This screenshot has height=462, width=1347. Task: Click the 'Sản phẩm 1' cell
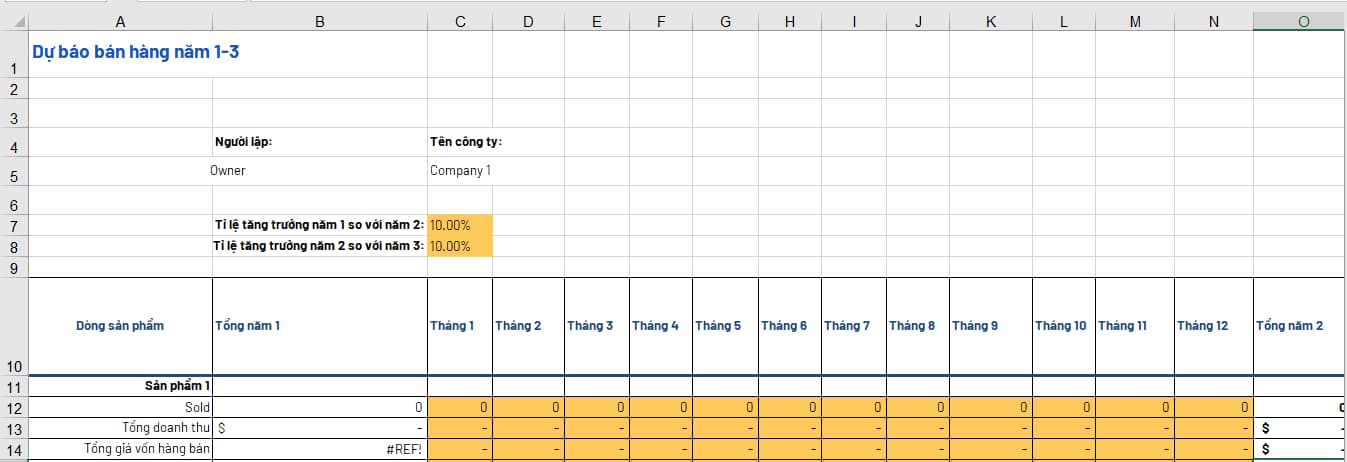tap(120, 385)
